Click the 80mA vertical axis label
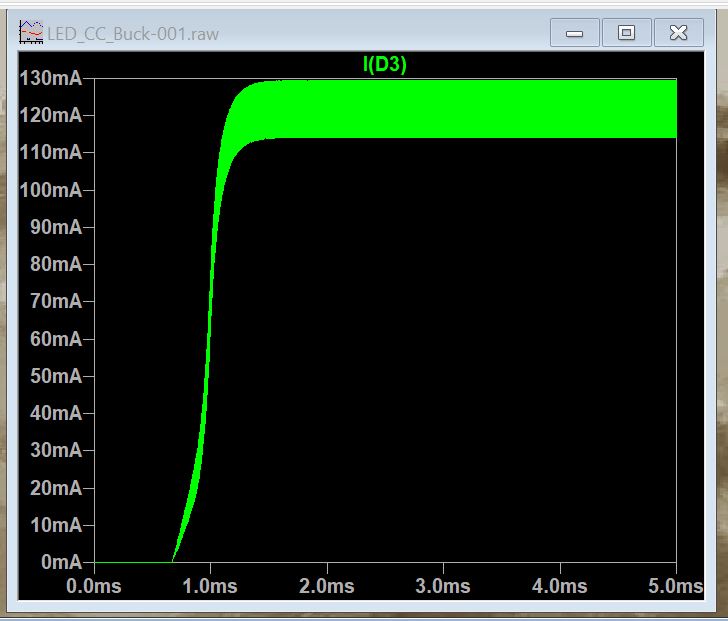Image resolution: width=728 pixels, height=621 pixels. point(56,265)
